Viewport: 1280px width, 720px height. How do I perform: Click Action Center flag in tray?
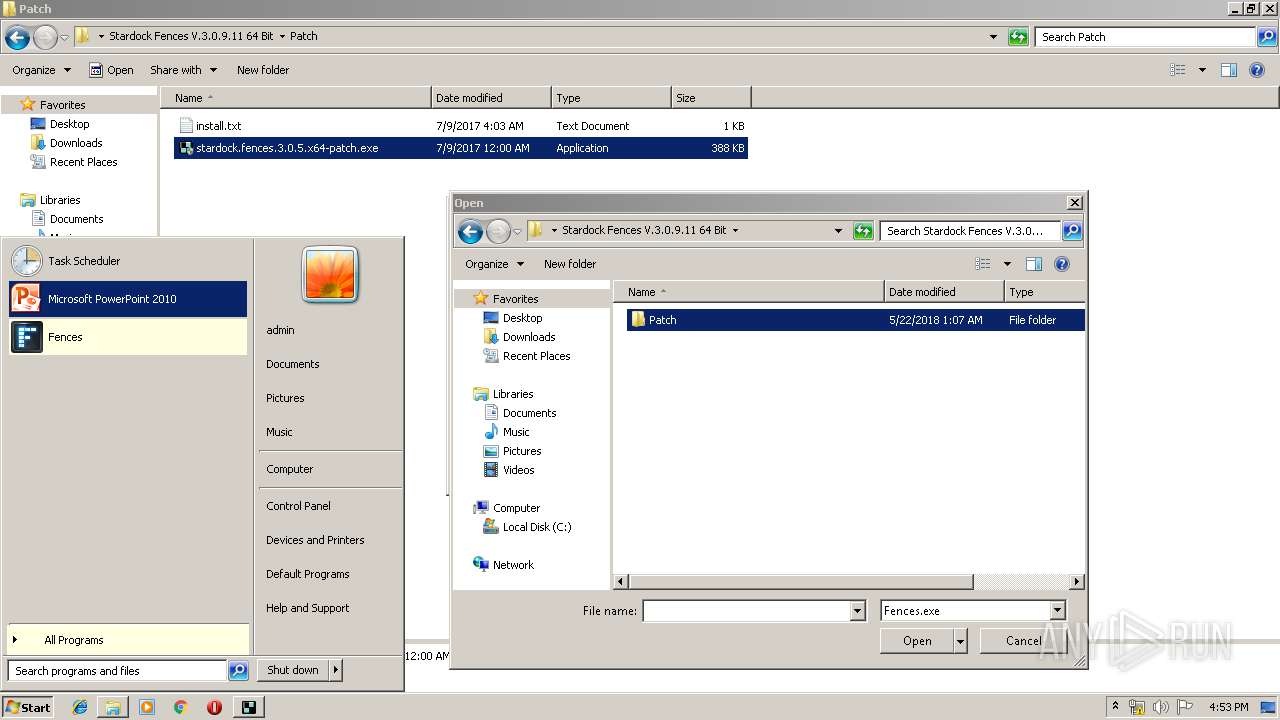coord(1184,707)
